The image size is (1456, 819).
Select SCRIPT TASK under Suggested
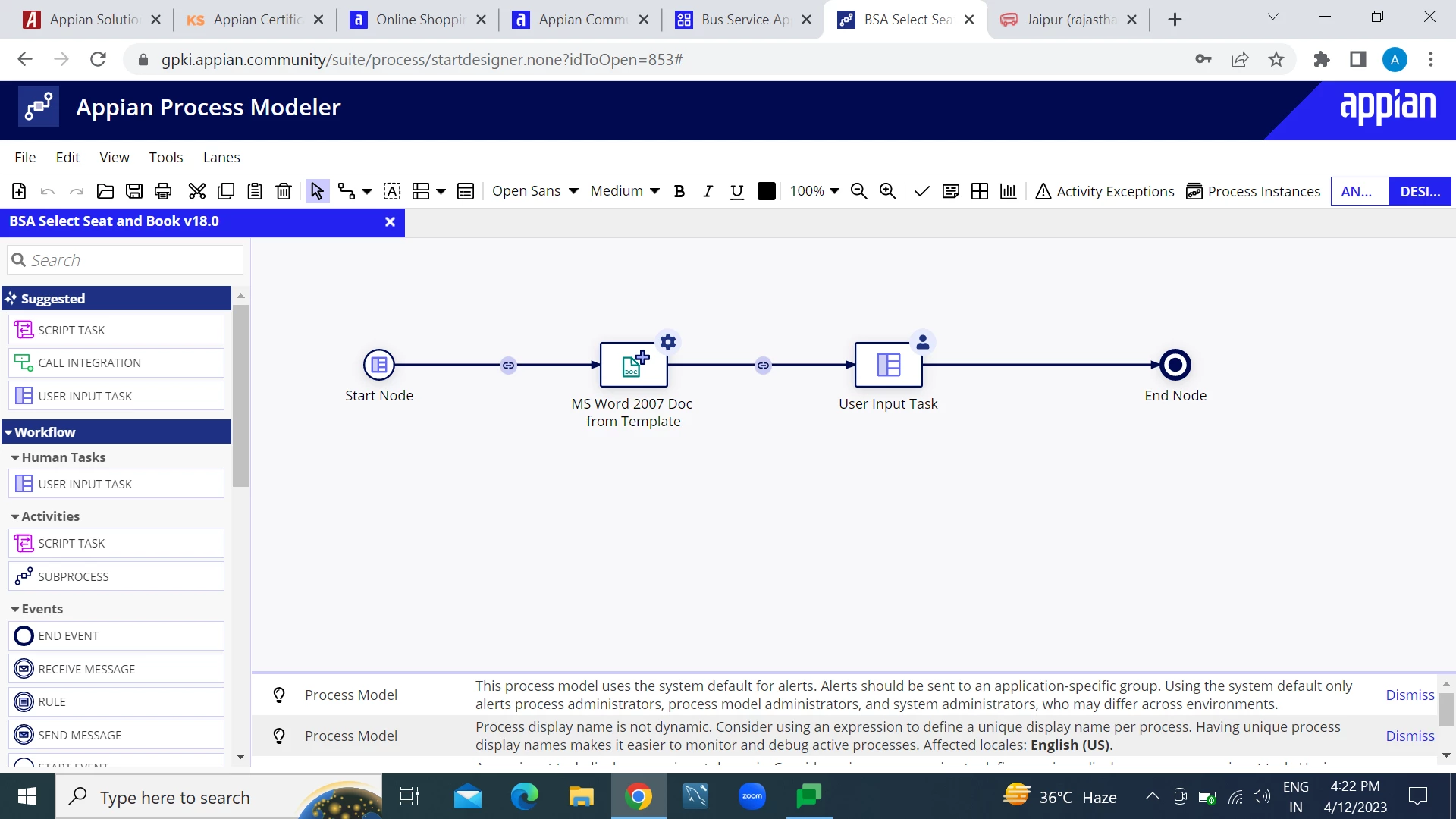(116, 330)
